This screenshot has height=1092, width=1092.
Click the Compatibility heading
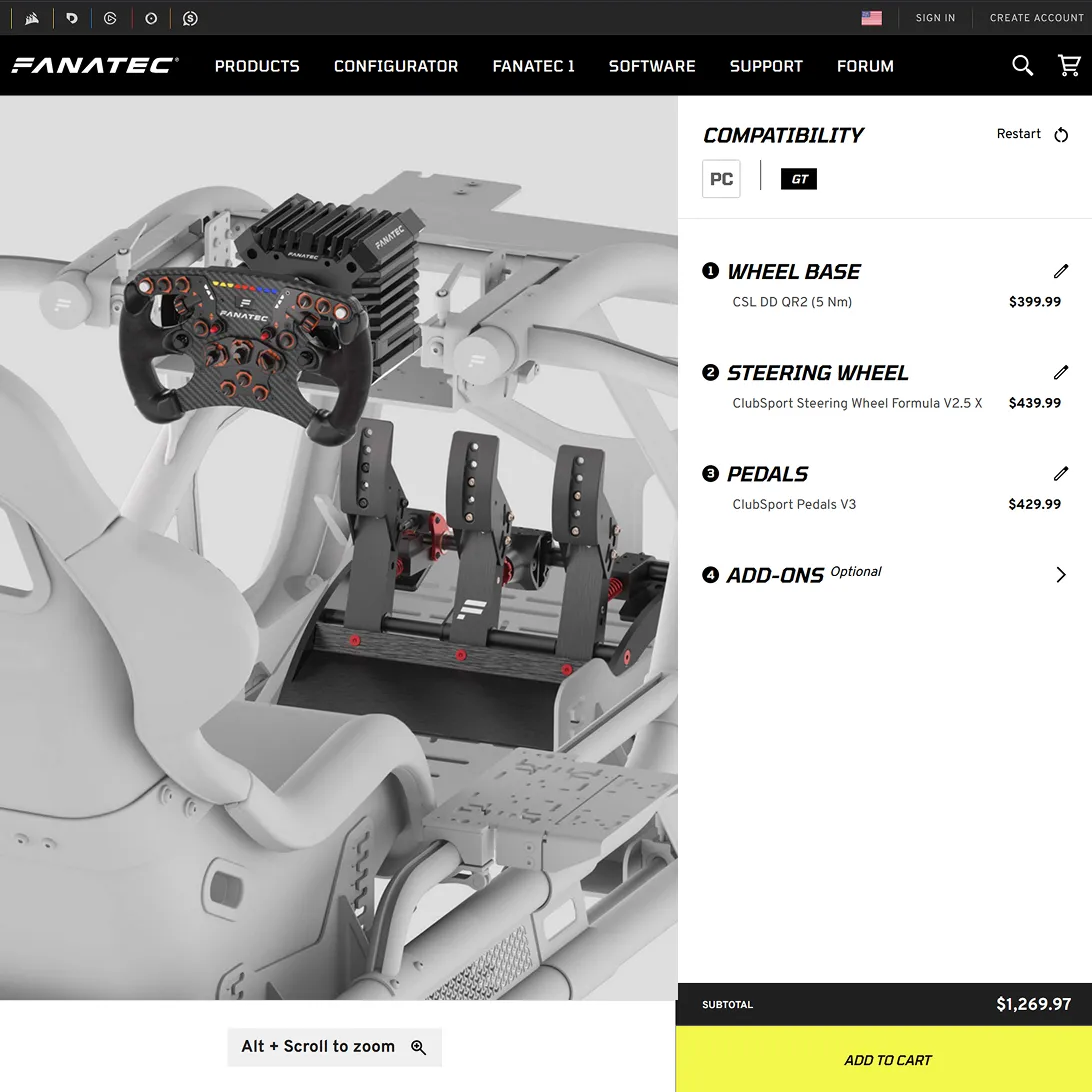coord(783,135)
